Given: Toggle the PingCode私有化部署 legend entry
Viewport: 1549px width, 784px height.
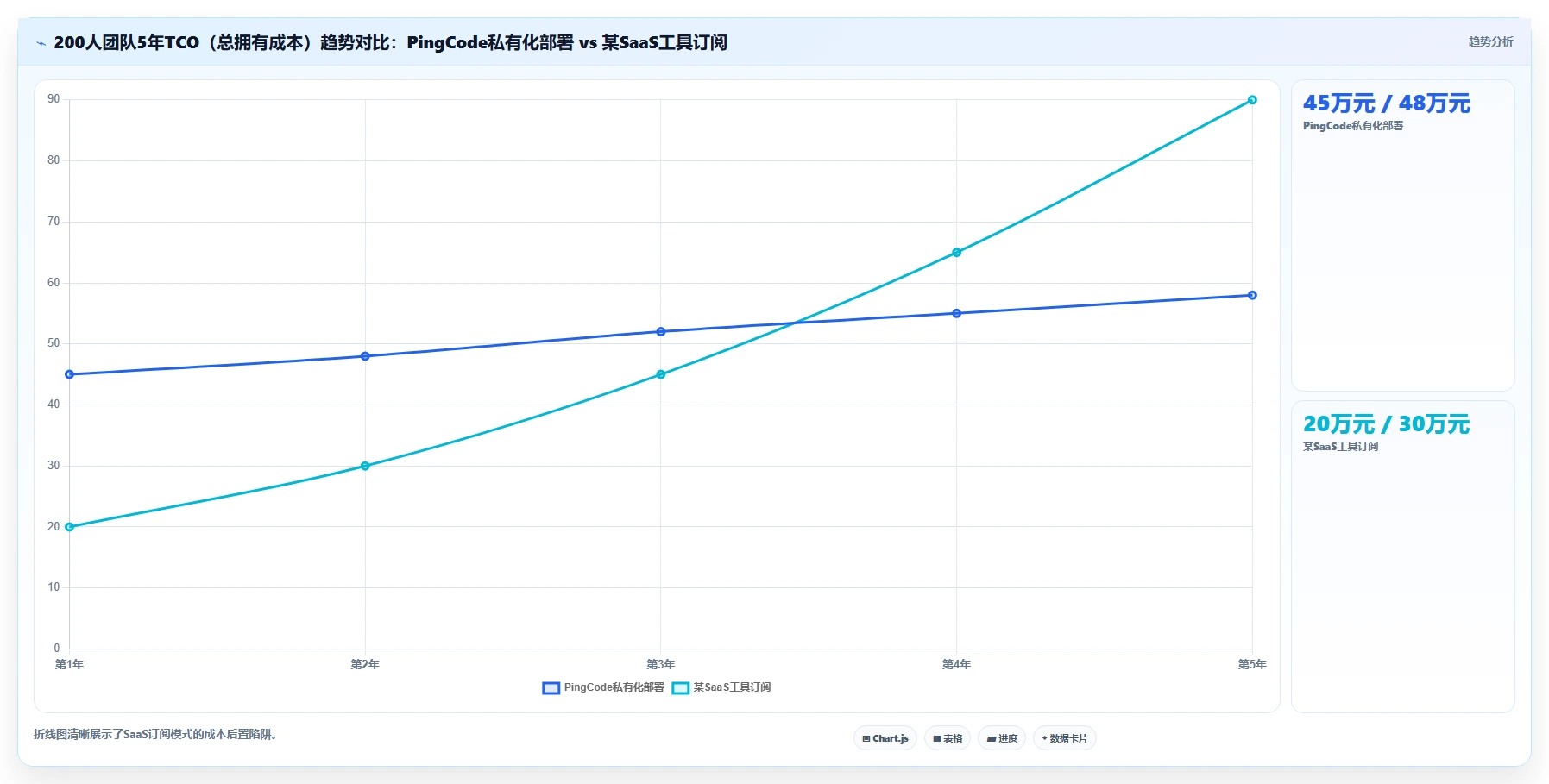Looking at the screenshot, I should click(603, 687).
